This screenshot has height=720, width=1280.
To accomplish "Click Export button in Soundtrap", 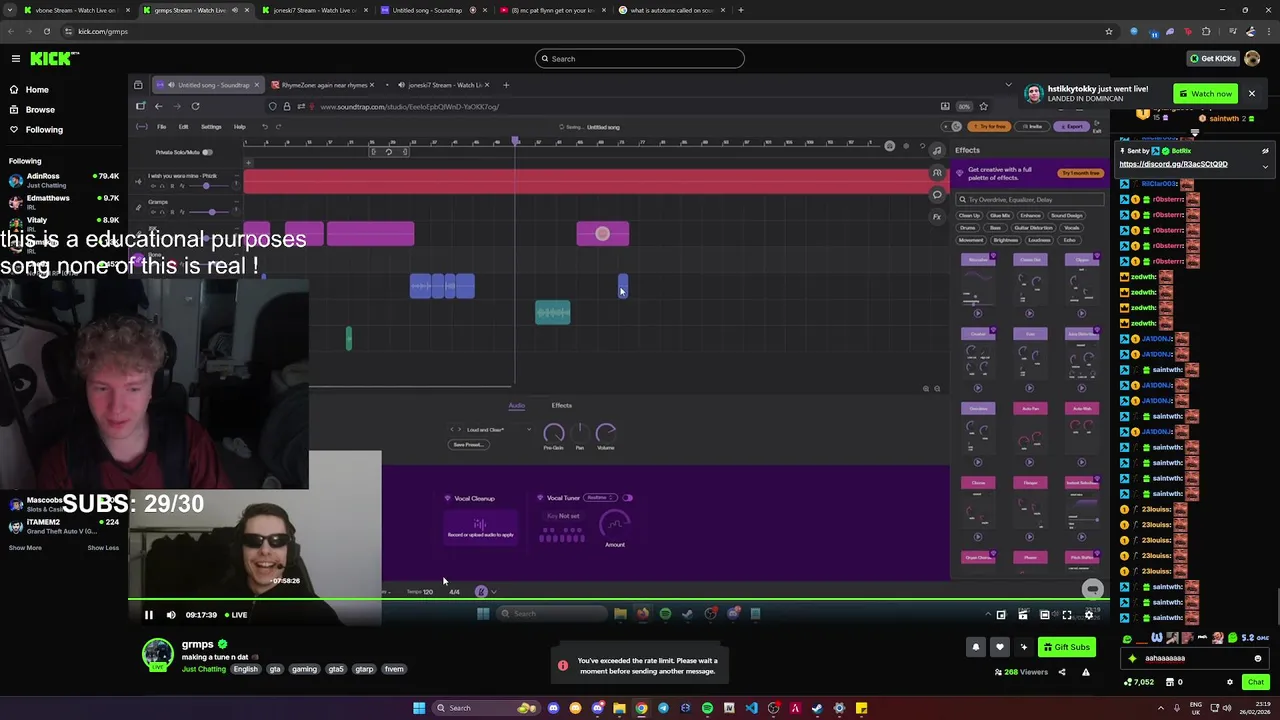I will (1074, 127).
